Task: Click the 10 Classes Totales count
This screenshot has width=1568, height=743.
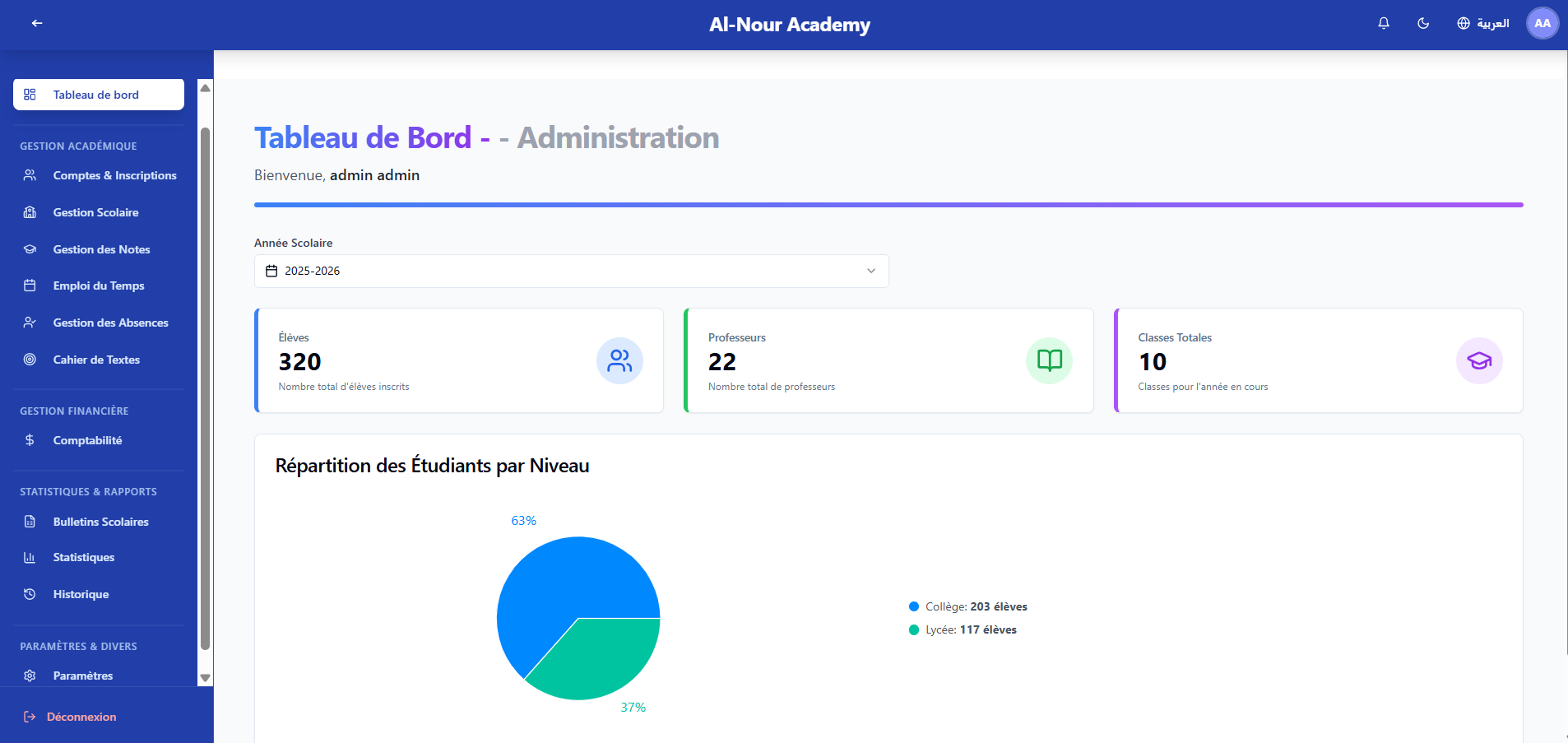Action: [x=1153, y=362]
